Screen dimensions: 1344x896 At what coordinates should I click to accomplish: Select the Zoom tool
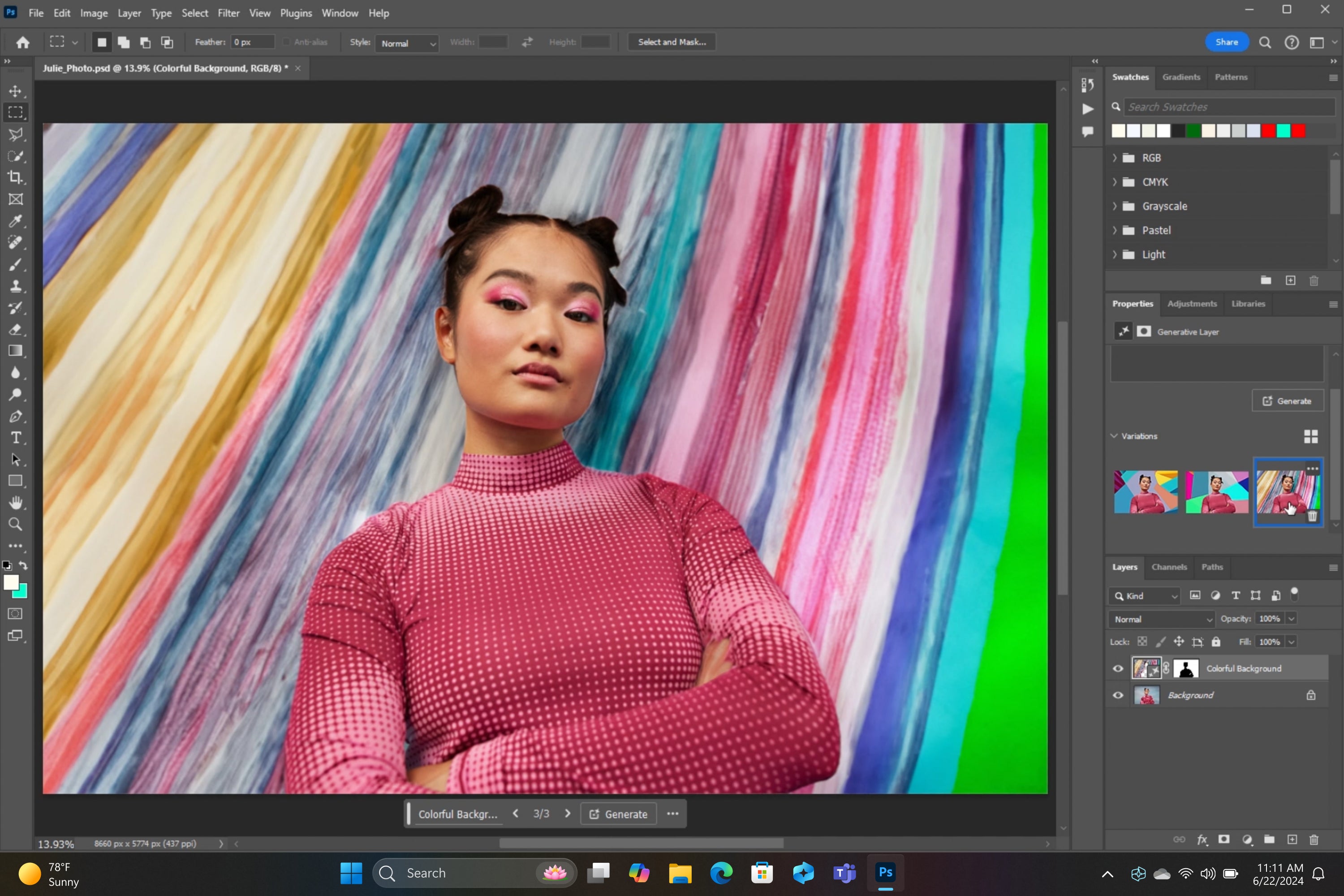(x=15, y=525)
